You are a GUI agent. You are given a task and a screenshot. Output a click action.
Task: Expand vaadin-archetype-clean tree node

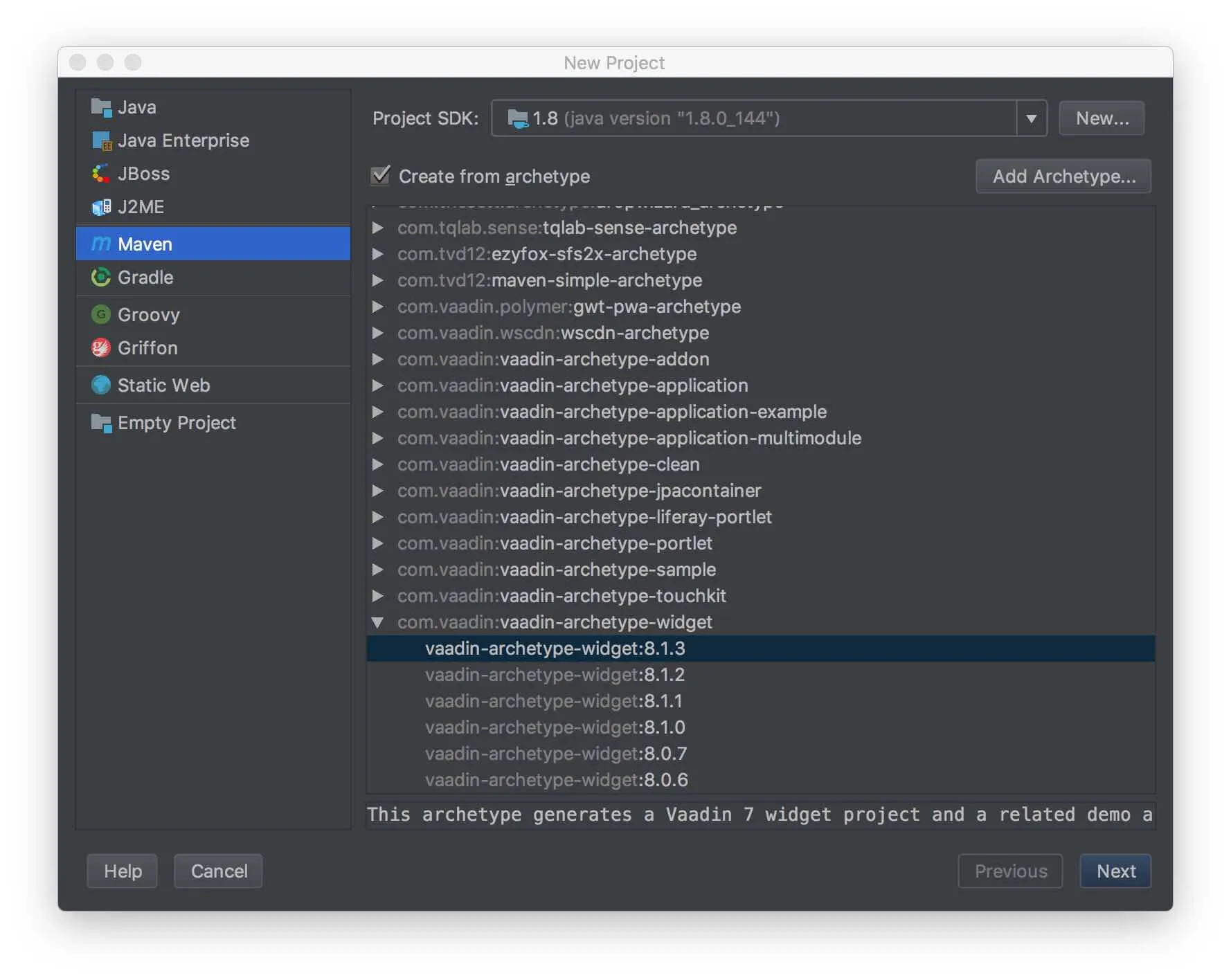pos(377,464)
